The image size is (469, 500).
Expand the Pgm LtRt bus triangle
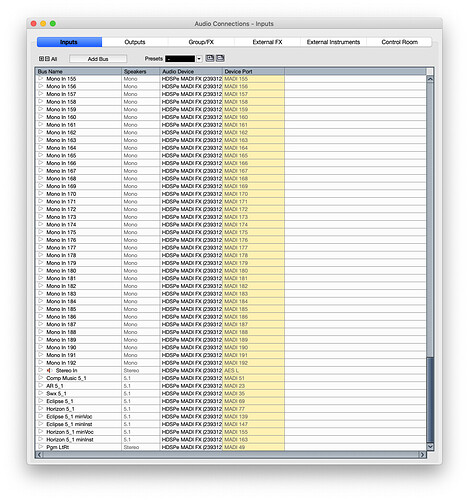[x=41, y=447]
